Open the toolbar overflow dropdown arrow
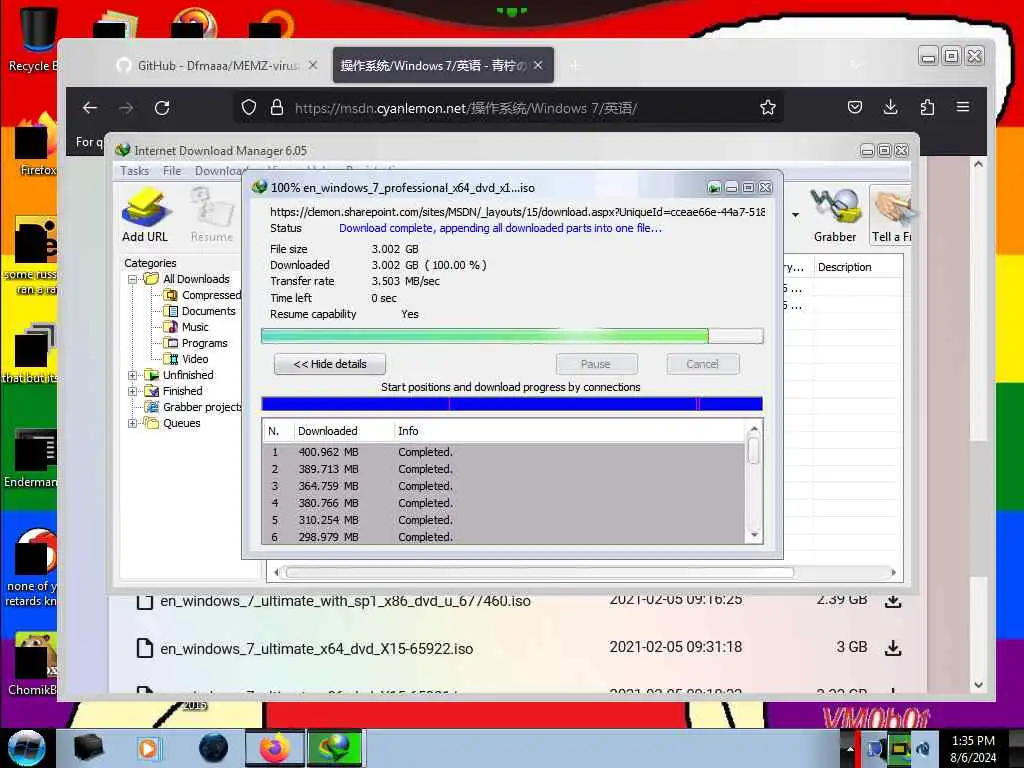This screenshot has width=1024, height=768. [x=795, y=215]
